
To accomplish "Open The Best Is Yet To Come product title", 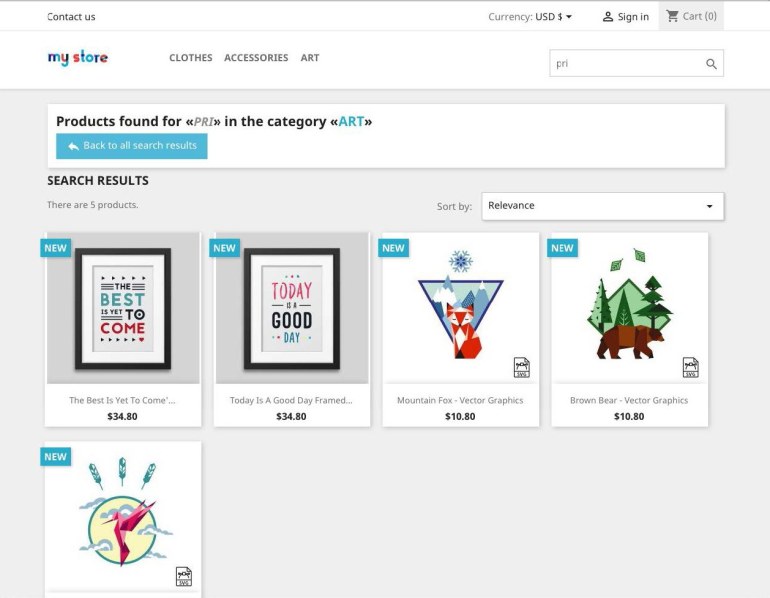I will (122, 400).
